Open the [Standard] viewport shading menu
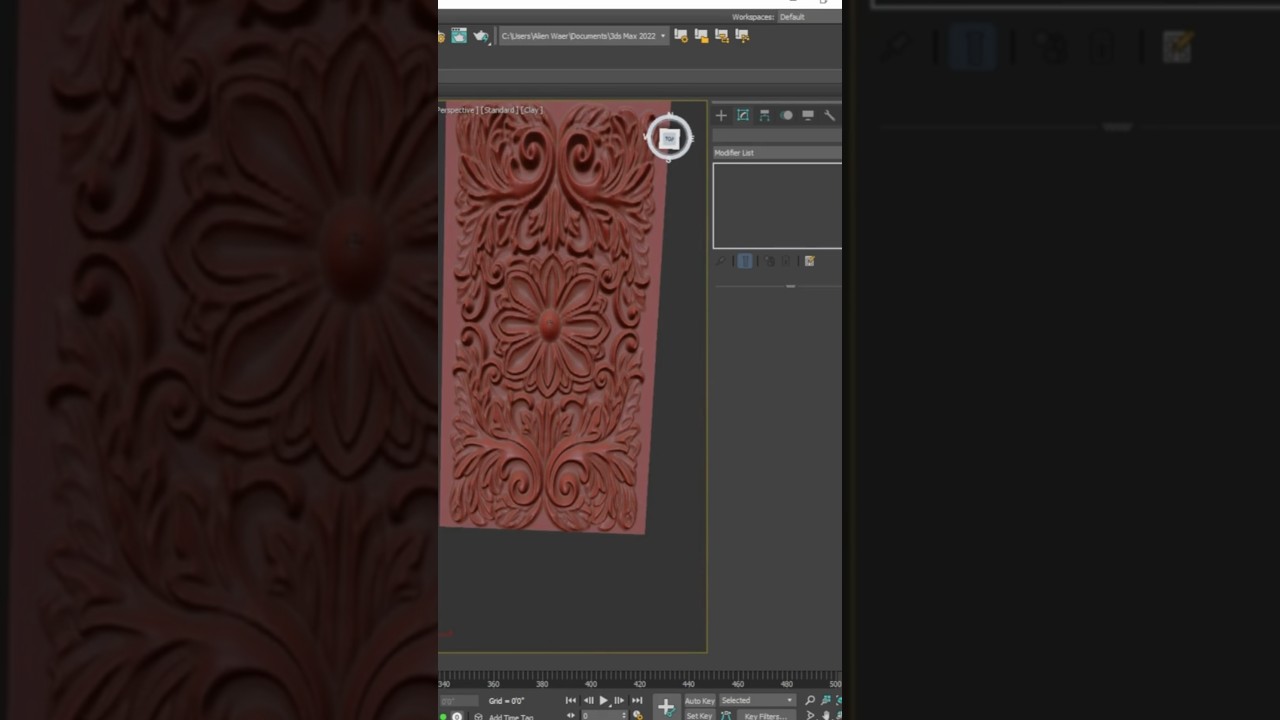Viewport: 1280px width, 720px height. click(x=499, y=110)
